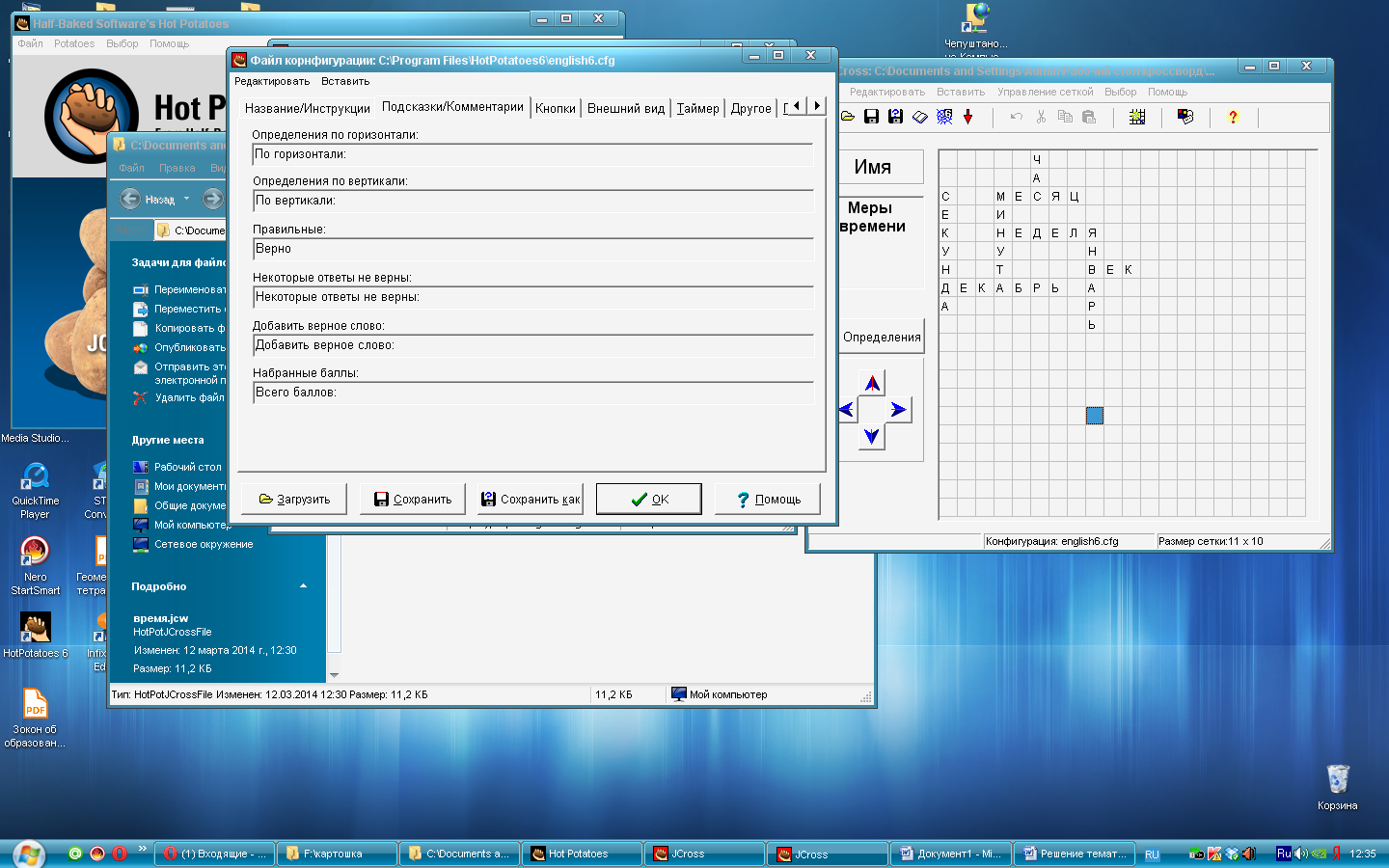Switch to Документ1 taskbar button
The height and width of the screenshot is (868, 1389).
click(x=951, y=854)
